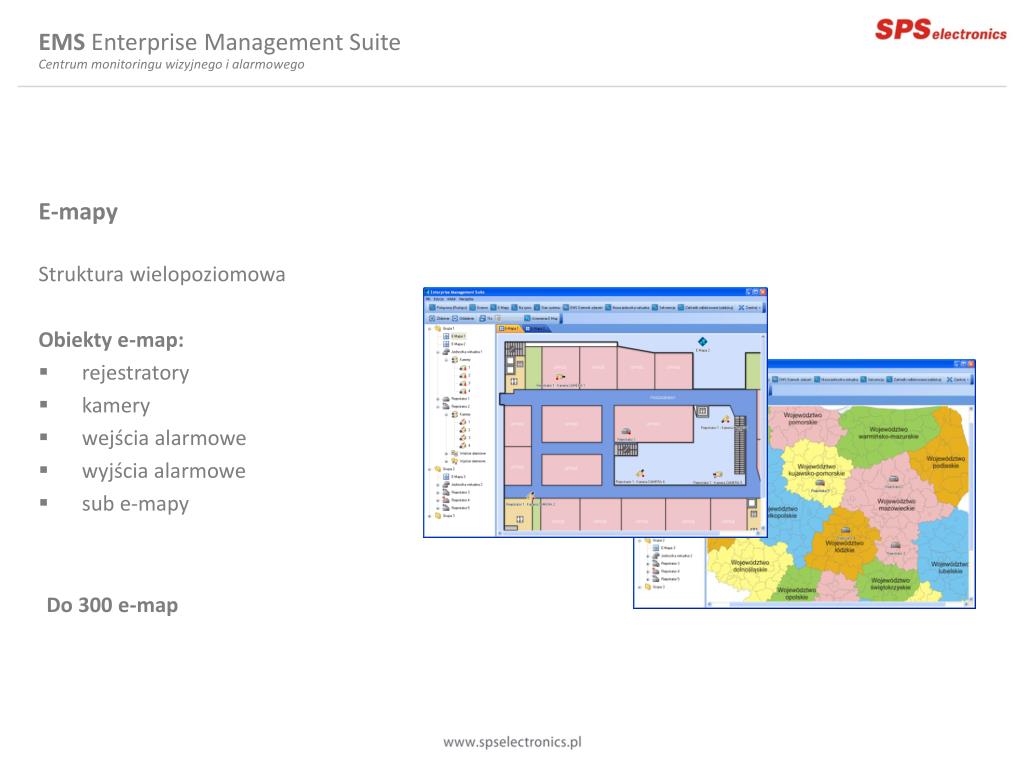Select the Grupa 1 folder in the tree
1024x768 pixels.
coord(444,328)
